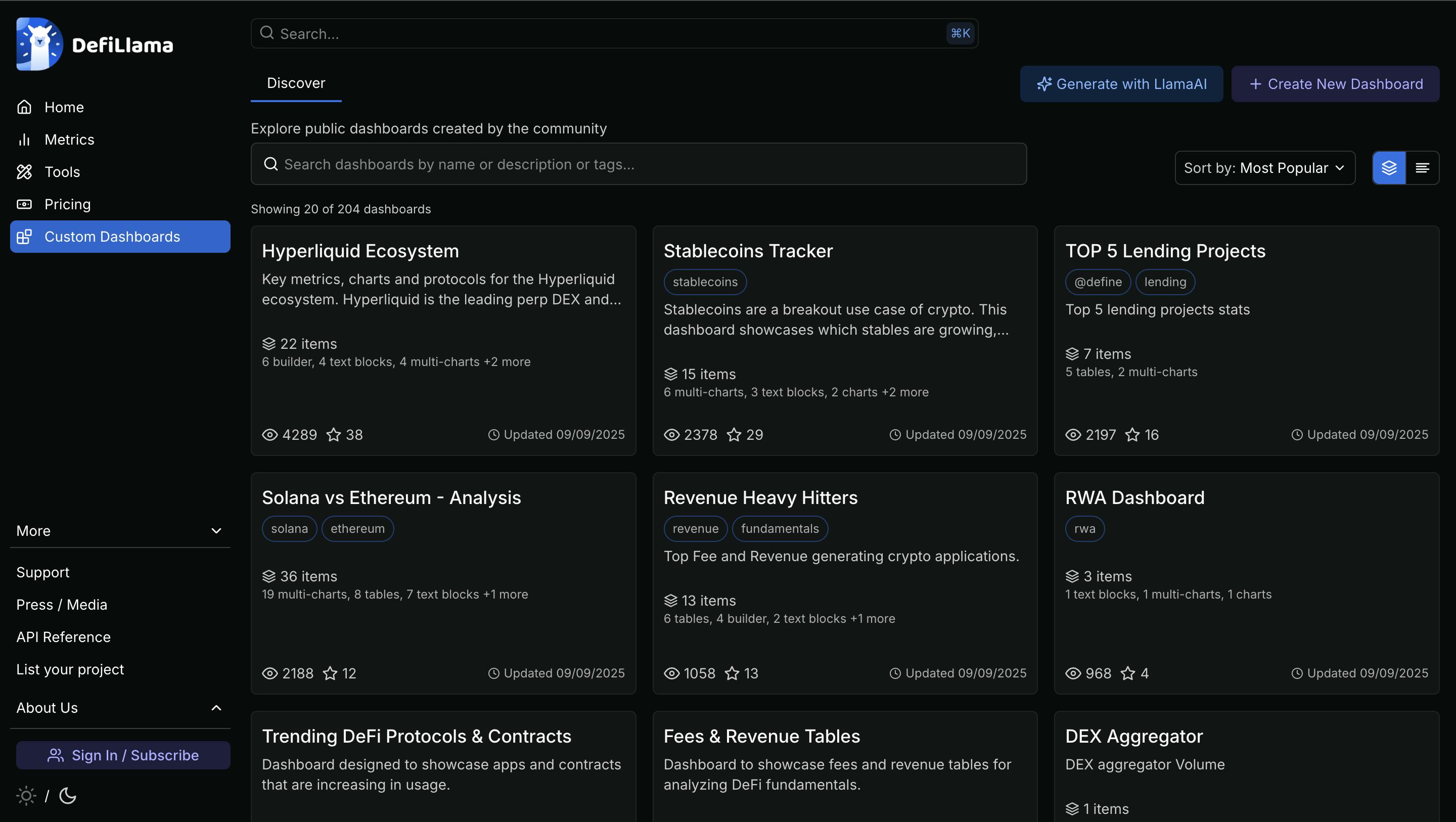The image size is (1456, 822).
Task: Open the RWA Dashboard title
Action: point(1135,497)
